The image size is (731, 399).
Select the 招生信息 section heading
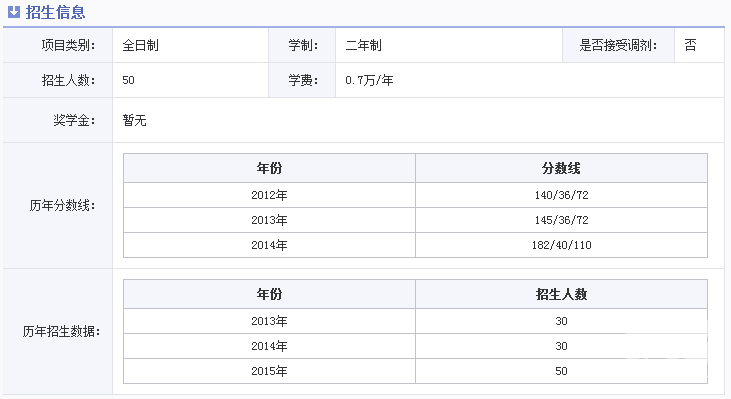tap(55, 12)
